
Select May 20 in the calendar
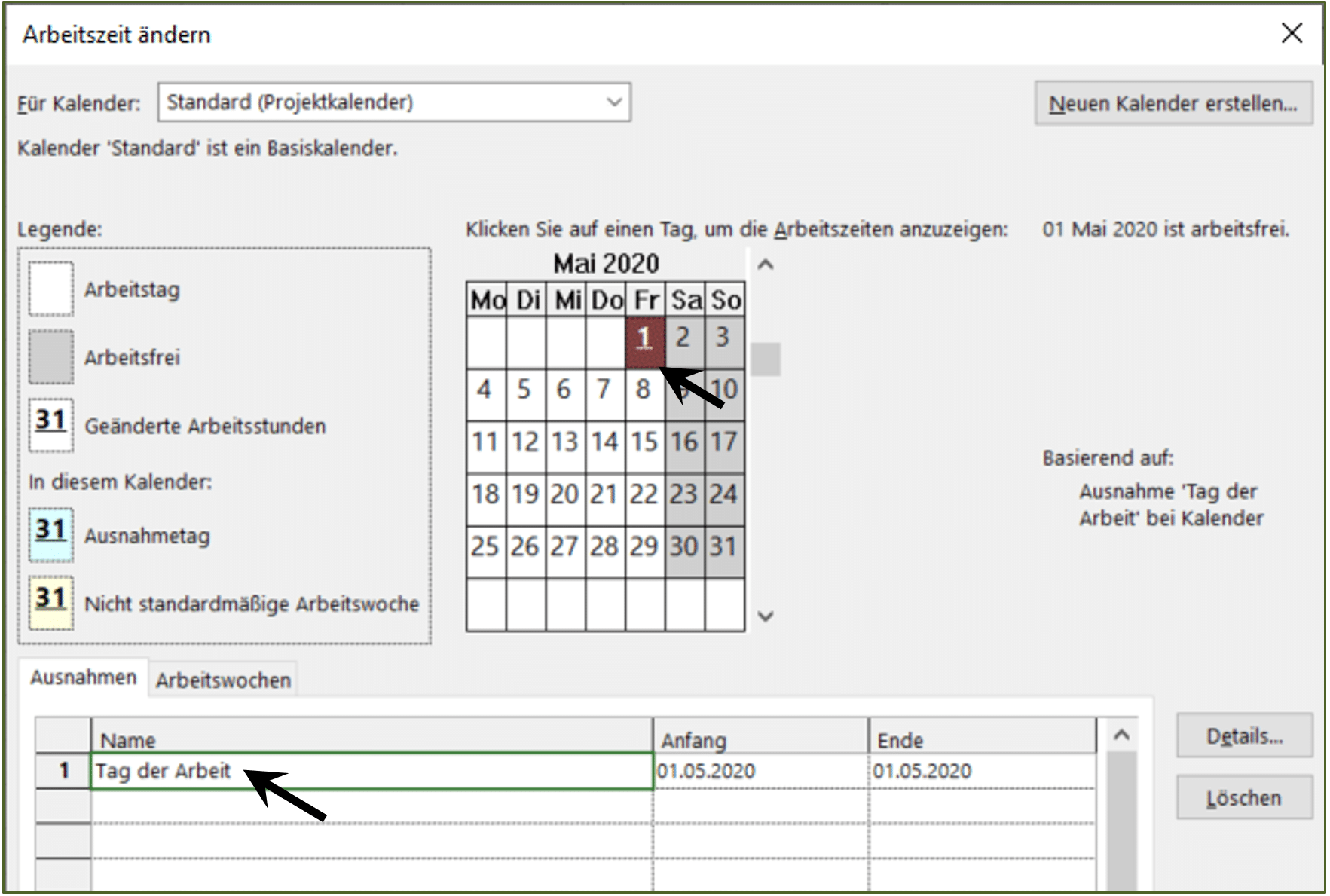coord(565,500)
